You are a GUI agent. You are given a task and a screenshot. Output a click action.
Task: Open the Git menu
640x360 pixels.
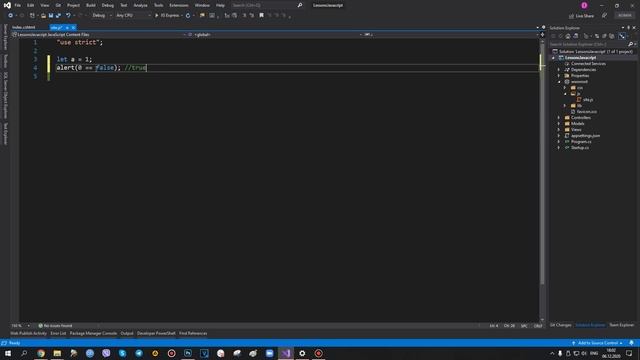pyautogui.click(x=58, y=5)
